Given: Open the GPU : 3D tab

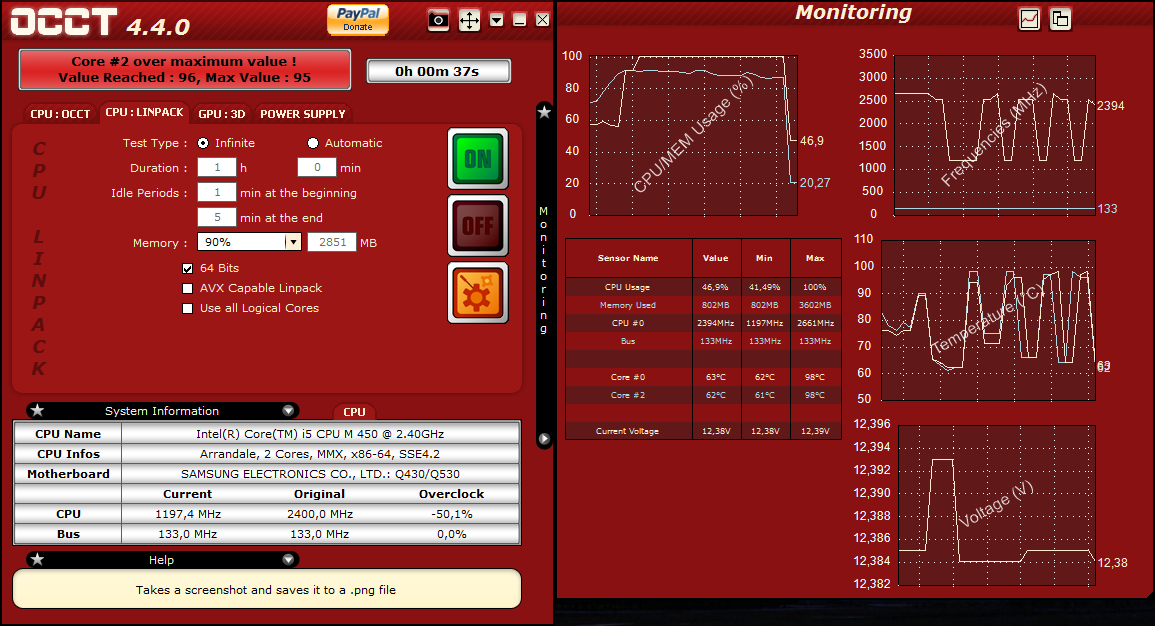Looking at the screenshot, I should click(222, 114).
